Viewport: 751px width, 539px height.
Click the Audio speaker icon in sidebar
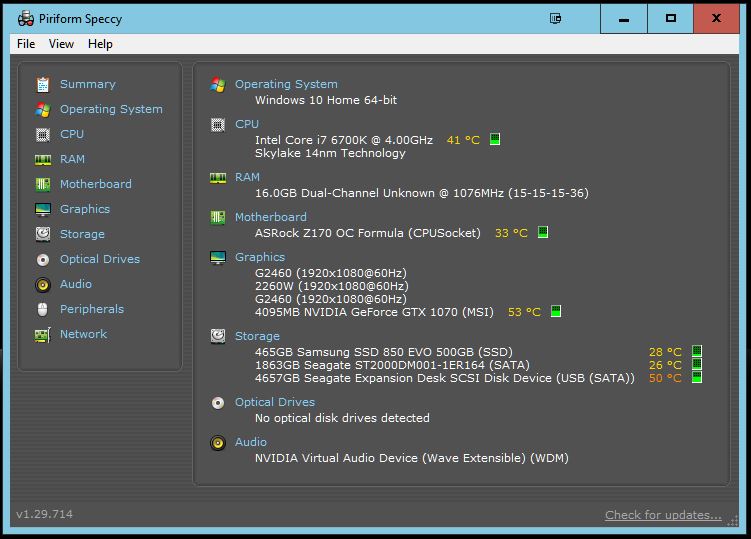(43, 285)
